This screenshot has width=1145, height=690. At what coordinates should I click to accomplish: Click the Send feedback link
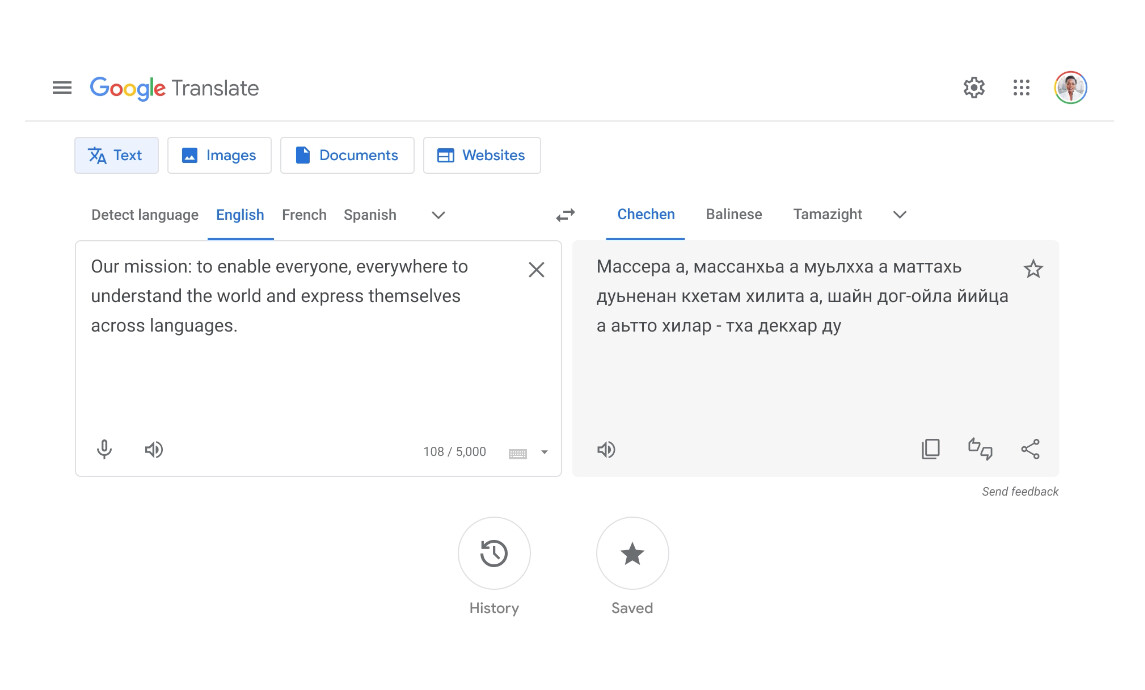[x=1020, y=491]
